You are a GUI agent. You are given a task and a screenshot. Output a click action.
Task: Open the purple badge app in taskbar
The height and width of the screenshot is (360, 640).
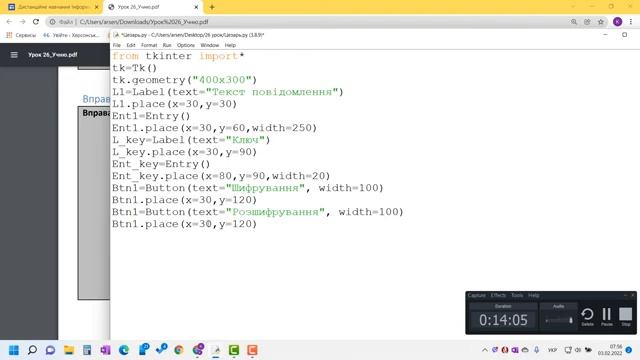pos(198,349)
